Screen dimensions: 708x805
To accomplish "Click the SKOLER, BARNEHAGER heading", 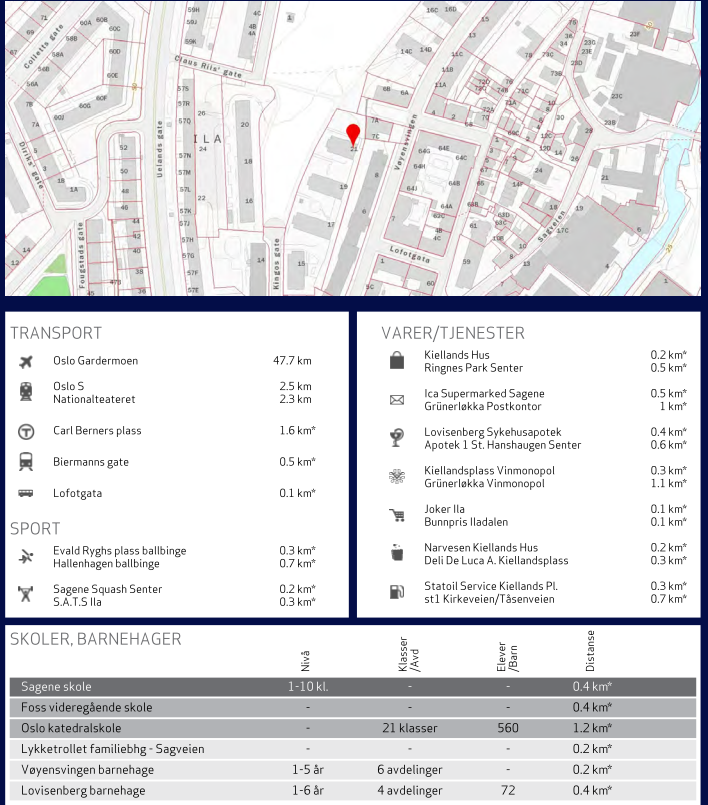I will (96, 639).
